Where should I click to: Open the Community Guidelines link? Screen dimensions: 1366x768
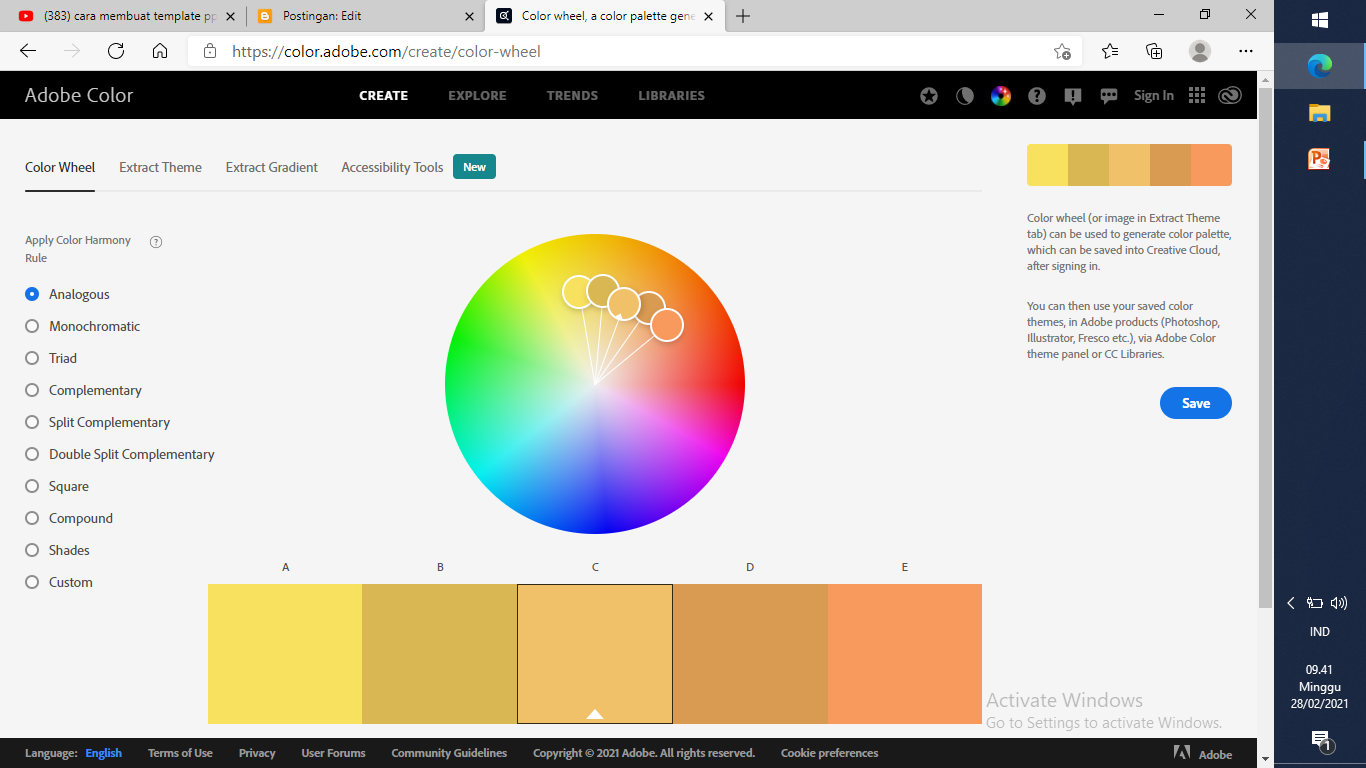[x=449, y=753]
